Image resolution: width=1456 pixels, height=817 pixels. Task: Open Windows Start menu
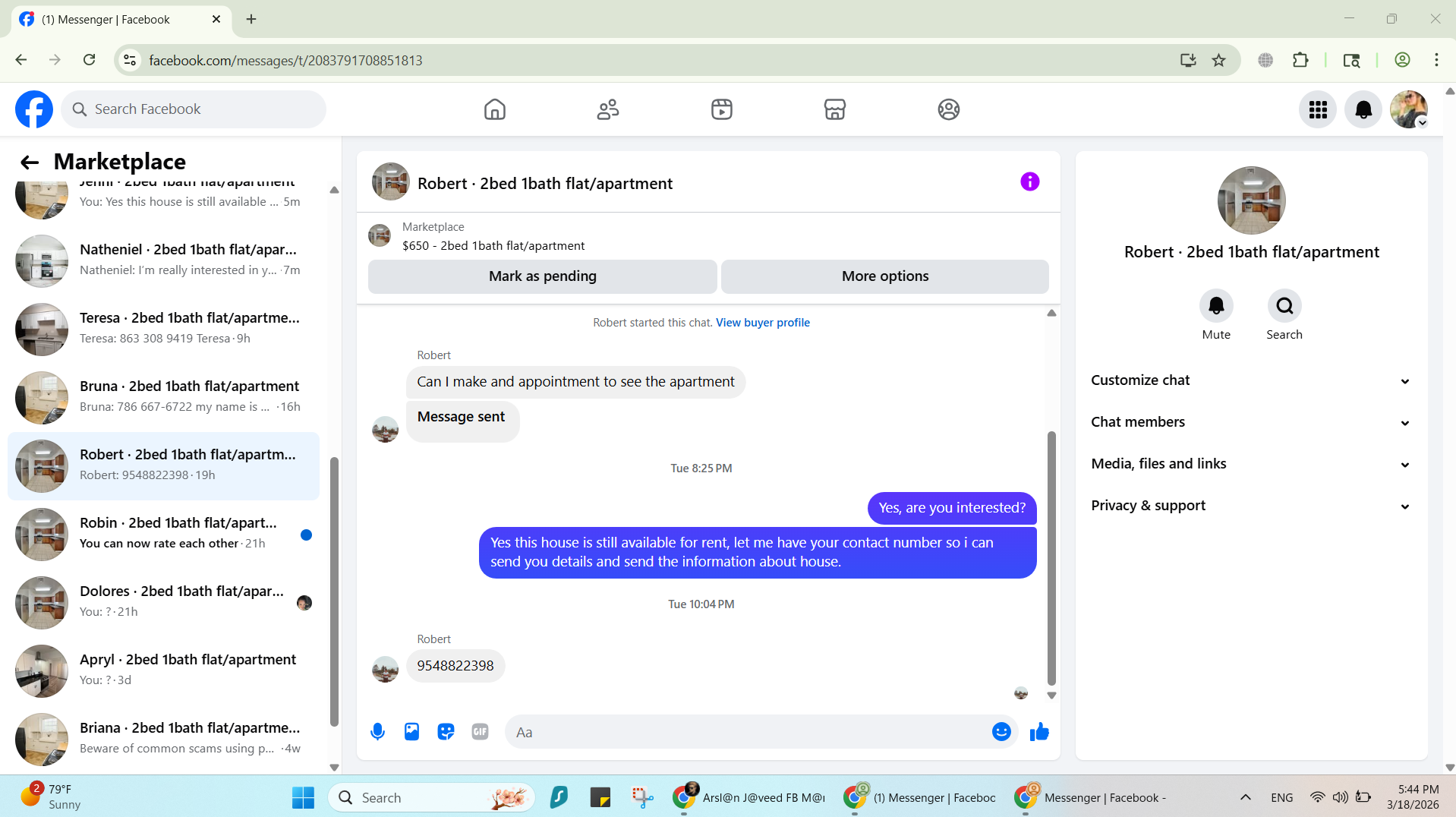[x=303, y=797]
